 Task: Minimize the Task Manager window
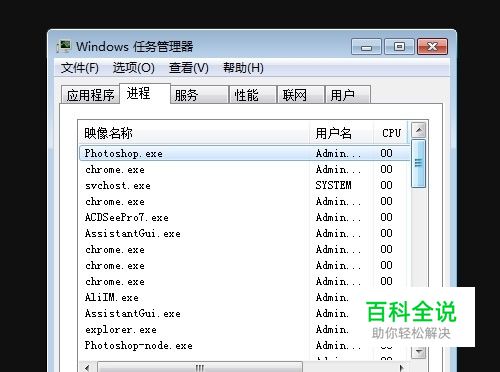366,47
